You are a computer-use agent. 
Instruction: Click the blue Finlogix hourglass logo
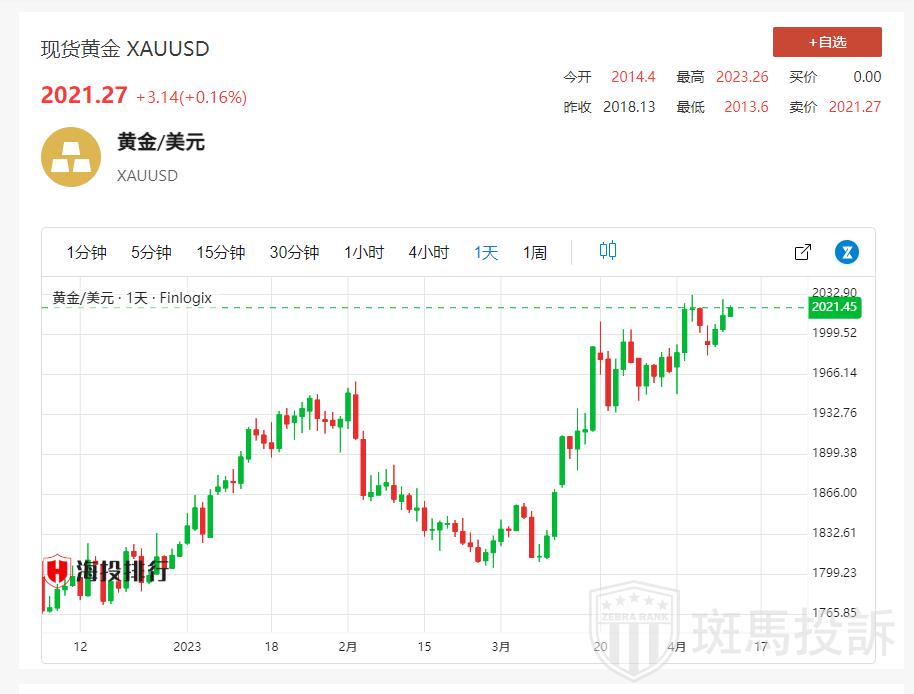[x=847, y=252]
